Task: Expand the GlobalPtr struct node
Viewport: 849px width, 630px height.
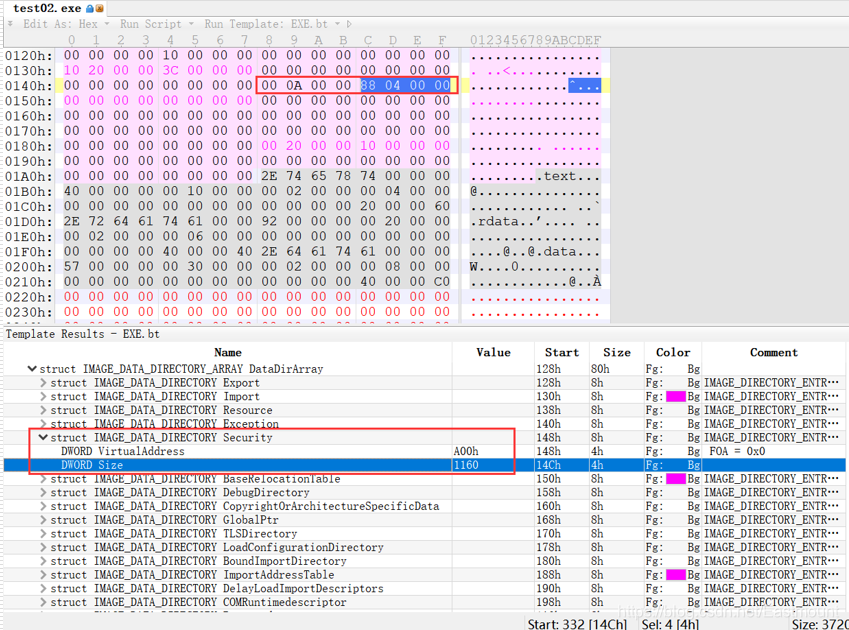Action: tap(43, 520)
